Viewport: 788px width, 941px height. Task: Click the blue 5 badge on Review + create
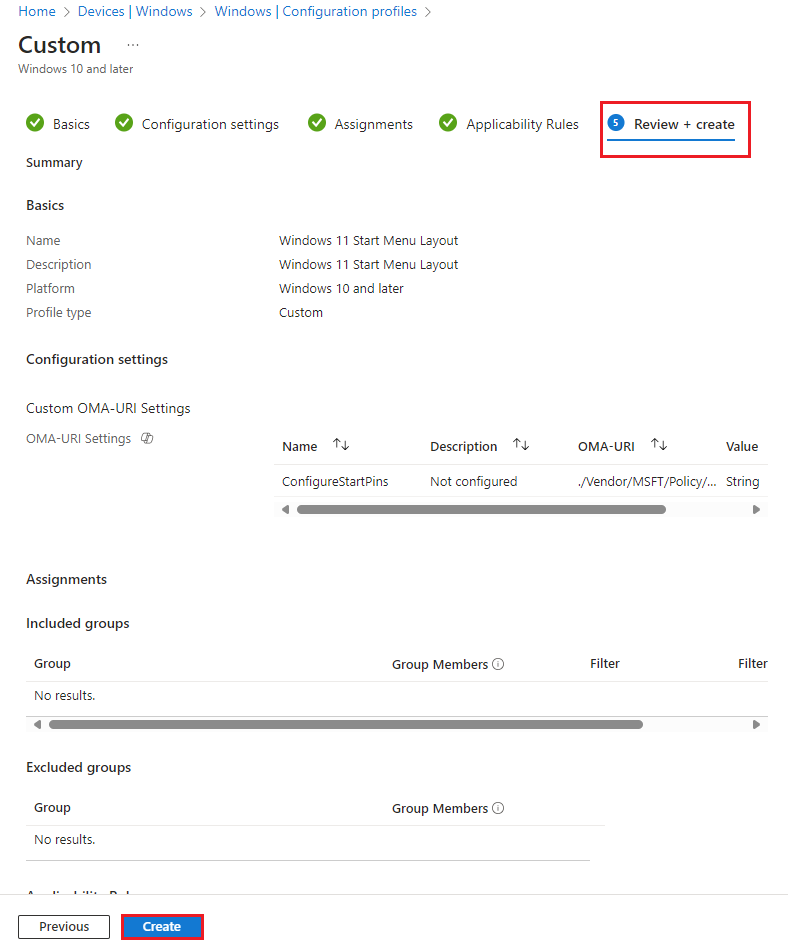(x=615, y=123)
